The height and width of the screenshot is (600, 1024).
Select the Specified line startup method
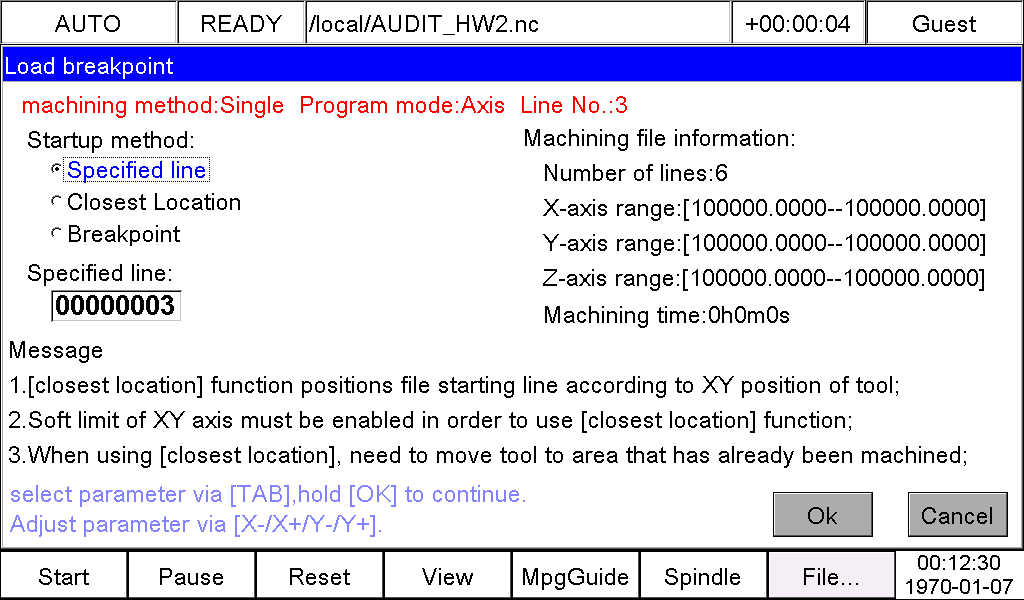pos(129,170)
